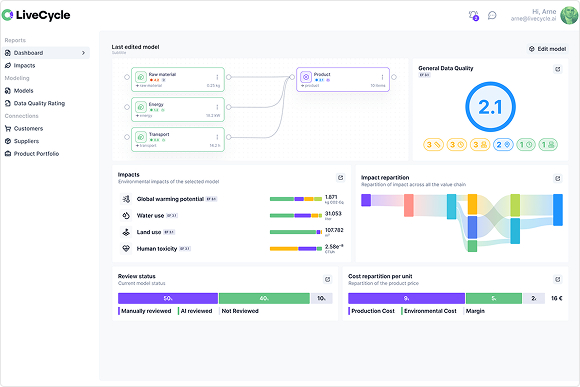The width and height of the screenshot is (580, 387).
Task: Click the Global warming potential icon
Action: 126,199
